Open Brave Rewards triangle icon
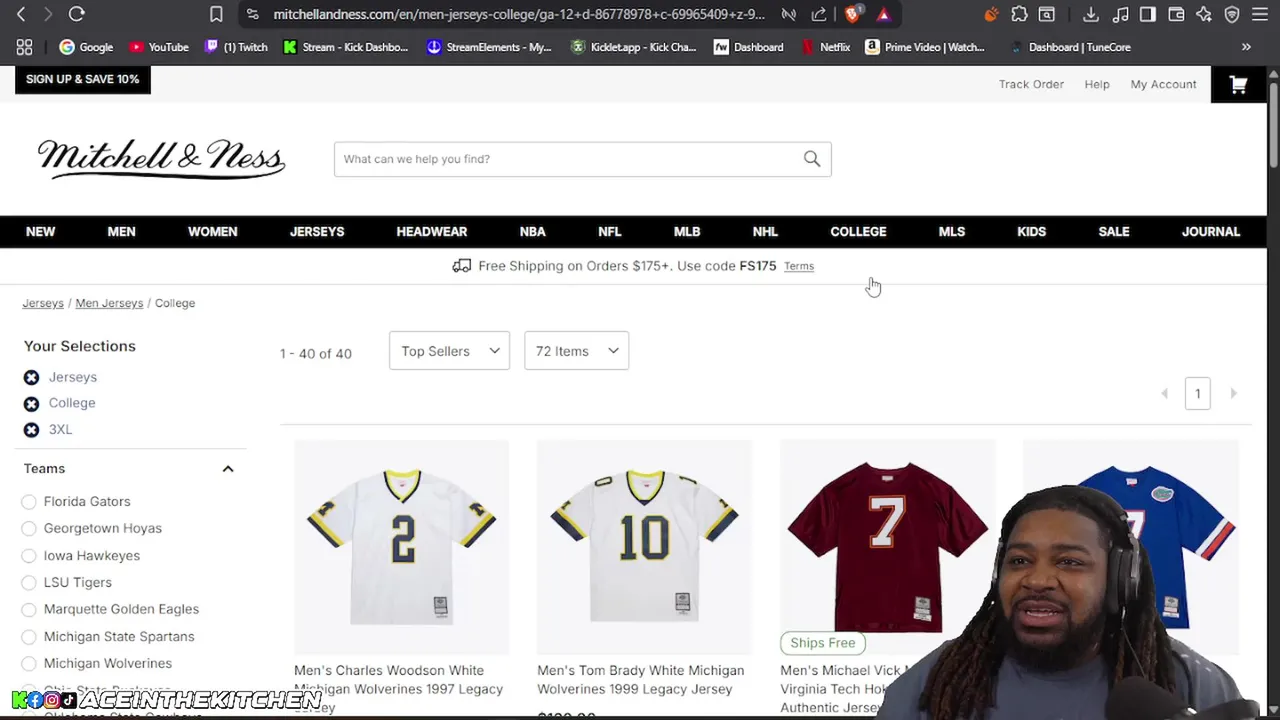 [x=883, y=14]
